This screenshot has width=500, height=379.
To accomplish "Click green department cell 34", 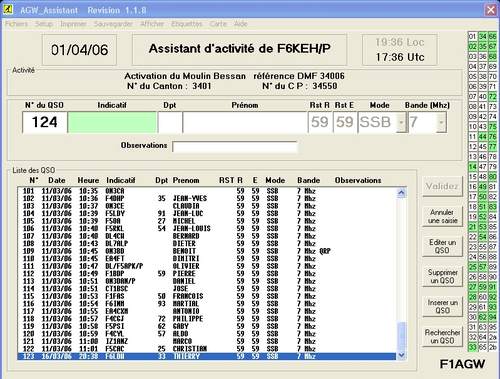I will [483, 36].
